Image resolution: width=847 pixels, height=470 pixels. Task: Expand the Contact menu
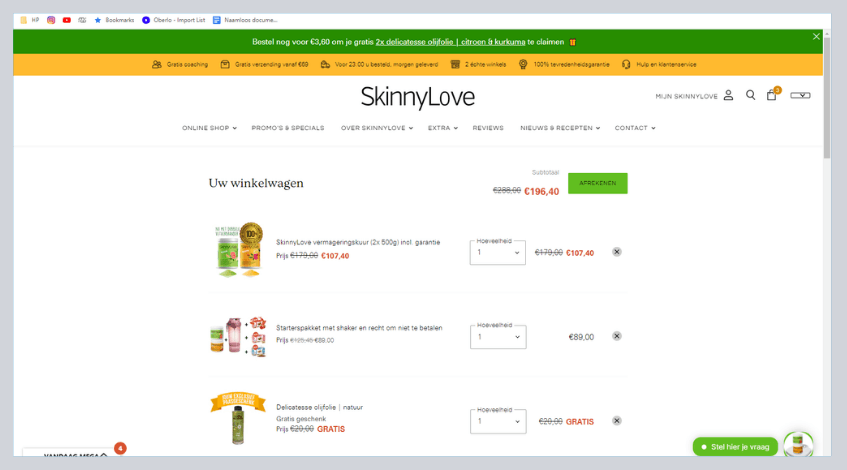pyautogui.click(x=635, y=128)
